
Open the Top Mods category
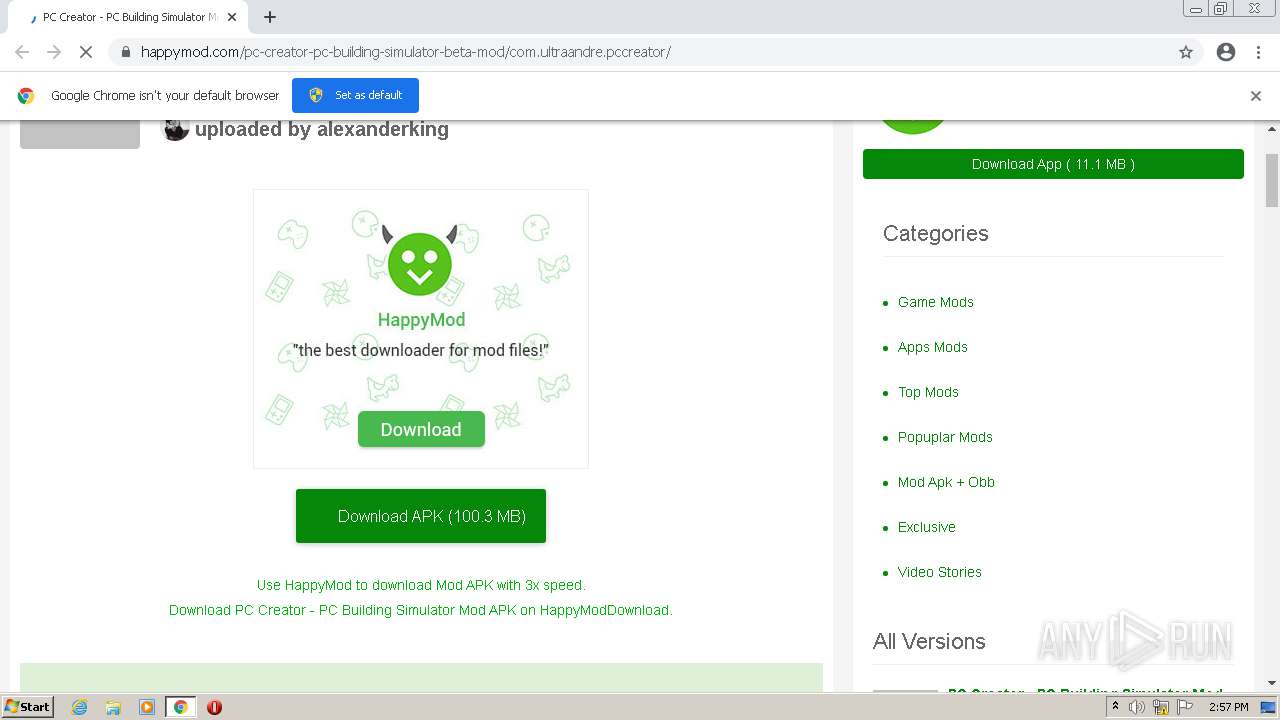928,392
